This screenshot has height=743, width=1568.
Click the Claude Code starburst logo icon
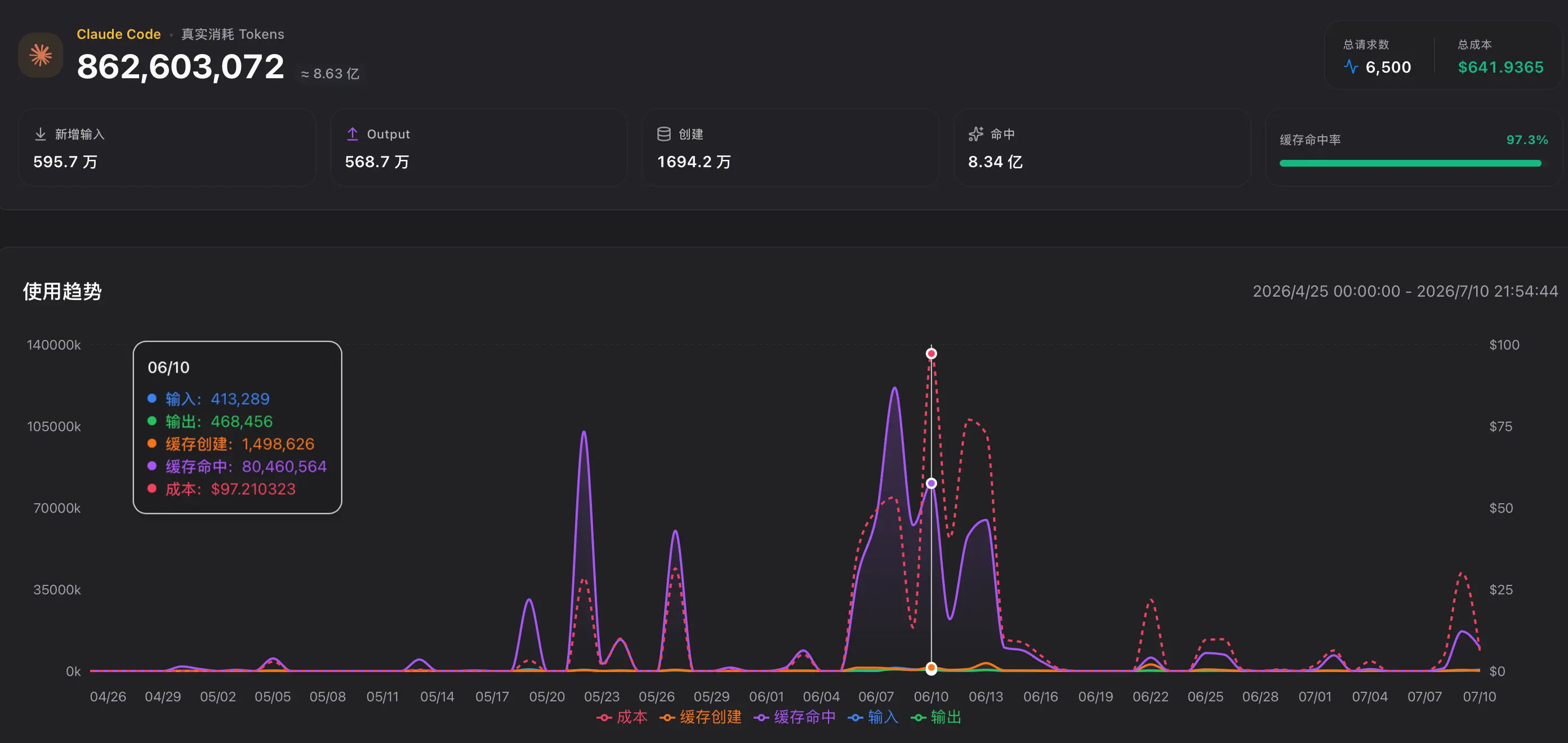tap(41, 55)
